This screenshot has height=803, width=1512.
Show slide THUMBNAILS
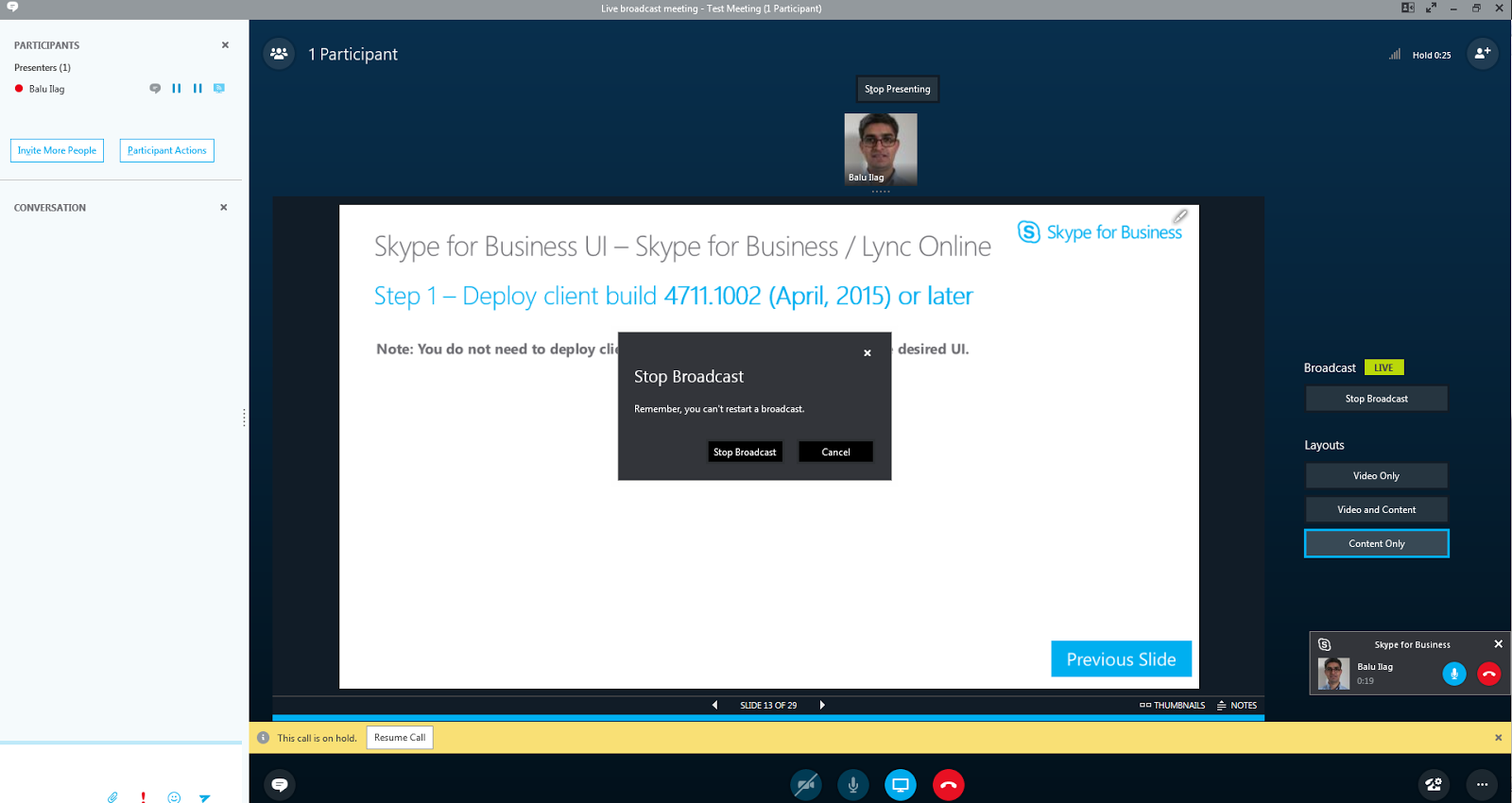1172,705
